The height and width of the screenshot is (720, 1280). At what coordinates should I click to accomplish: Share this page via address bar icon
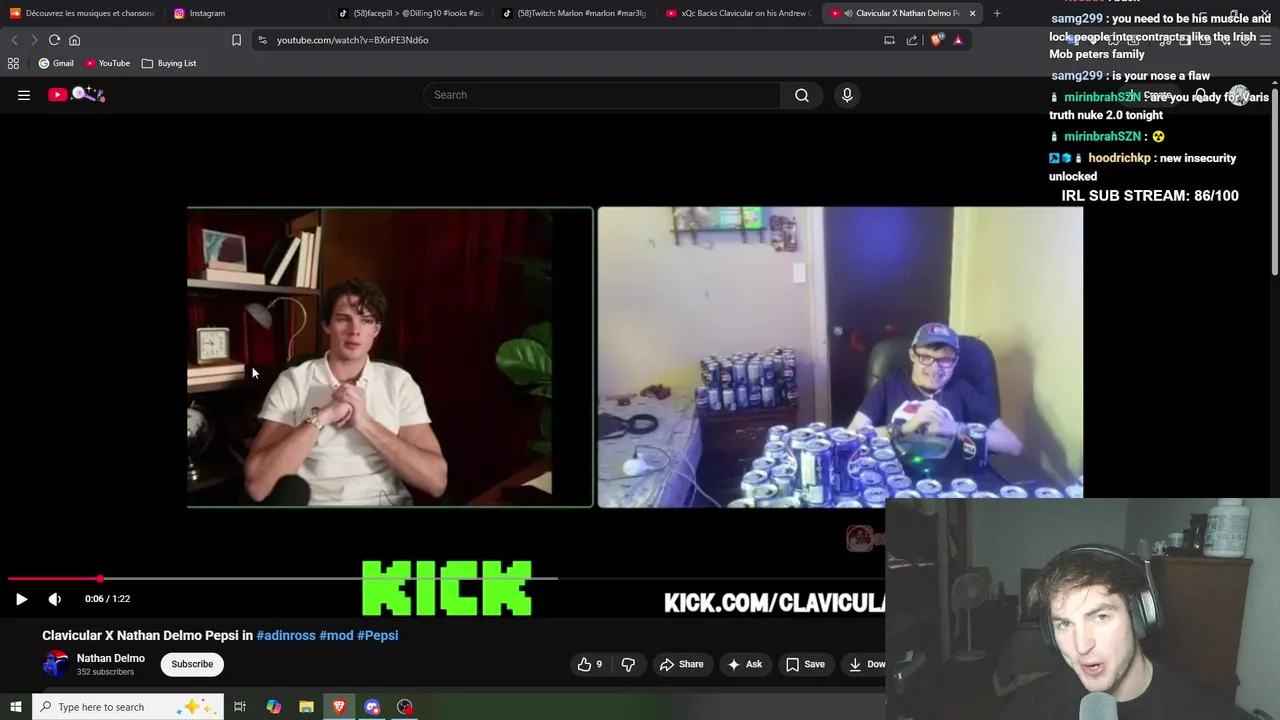pos(912,40)
